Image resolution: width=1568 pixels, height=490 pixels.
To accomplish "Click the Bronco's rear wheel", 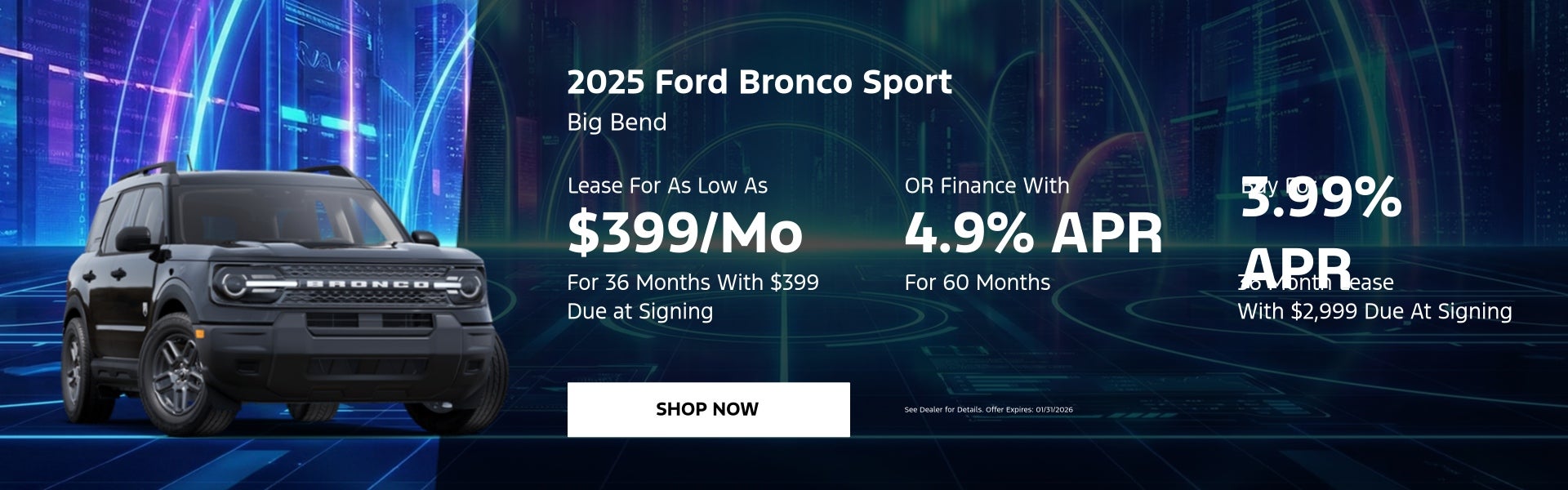I will [x=75, y=367].
